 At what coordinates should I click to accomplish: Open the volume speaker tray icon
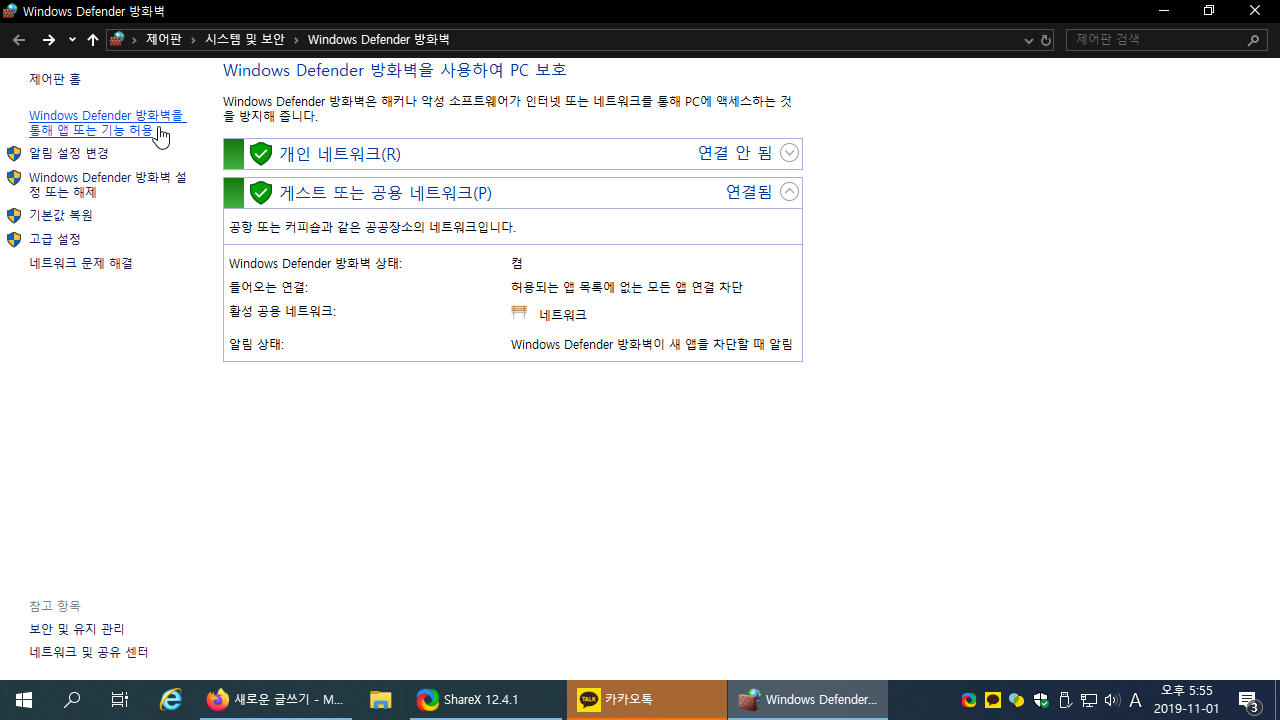pyautogui.click(x=1112, y=700)
